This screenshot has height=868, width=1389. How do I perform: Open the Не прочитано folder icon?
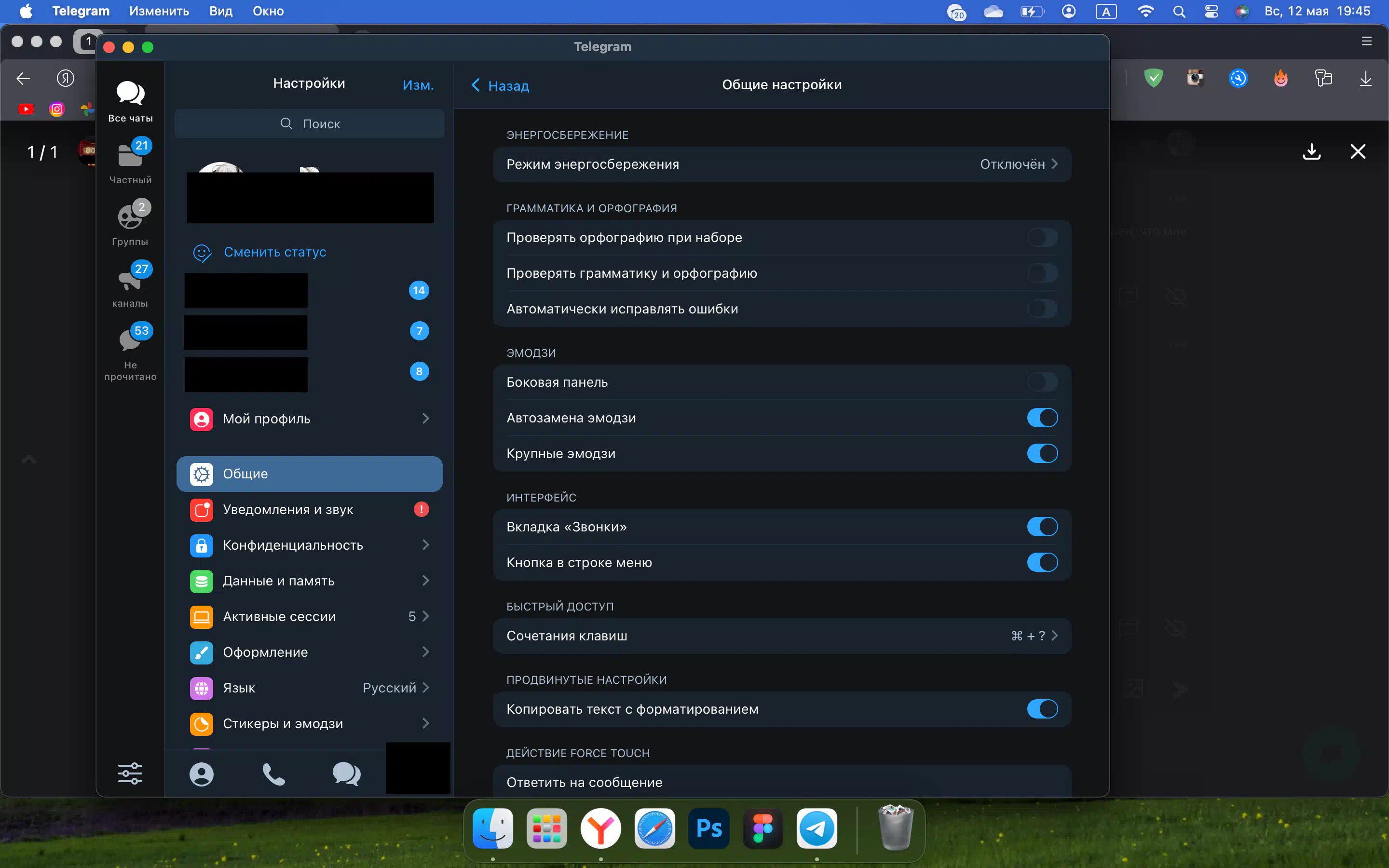130,340
